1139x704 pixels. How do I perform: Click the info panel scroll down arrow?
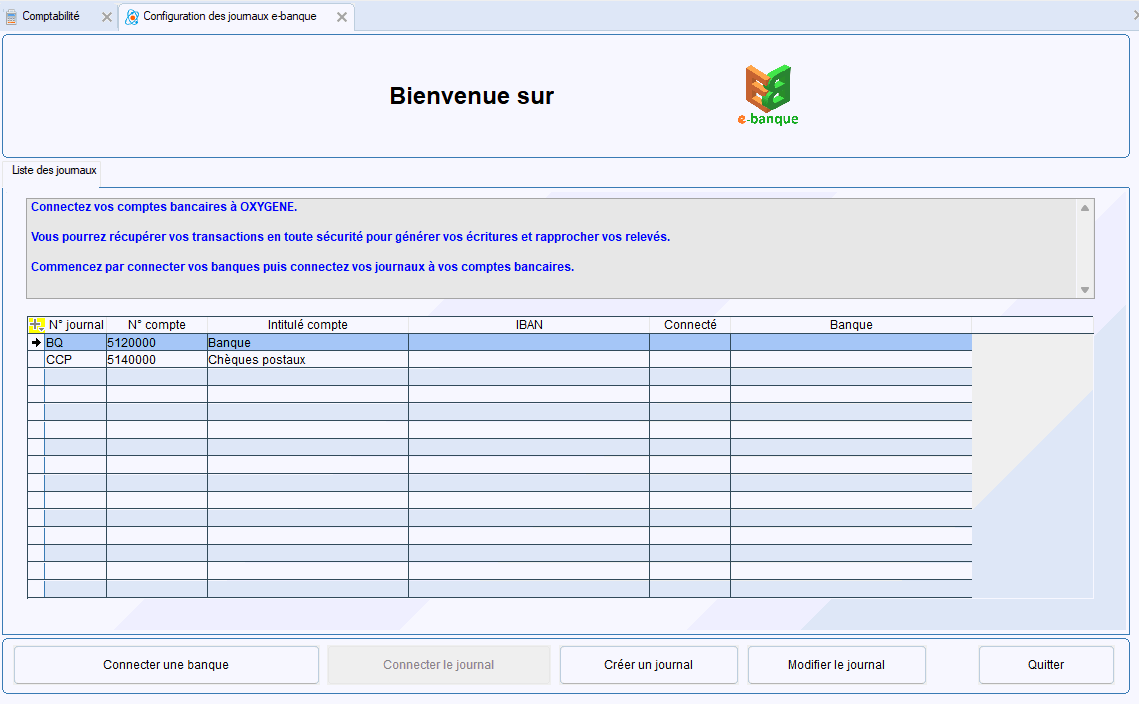1085,290
